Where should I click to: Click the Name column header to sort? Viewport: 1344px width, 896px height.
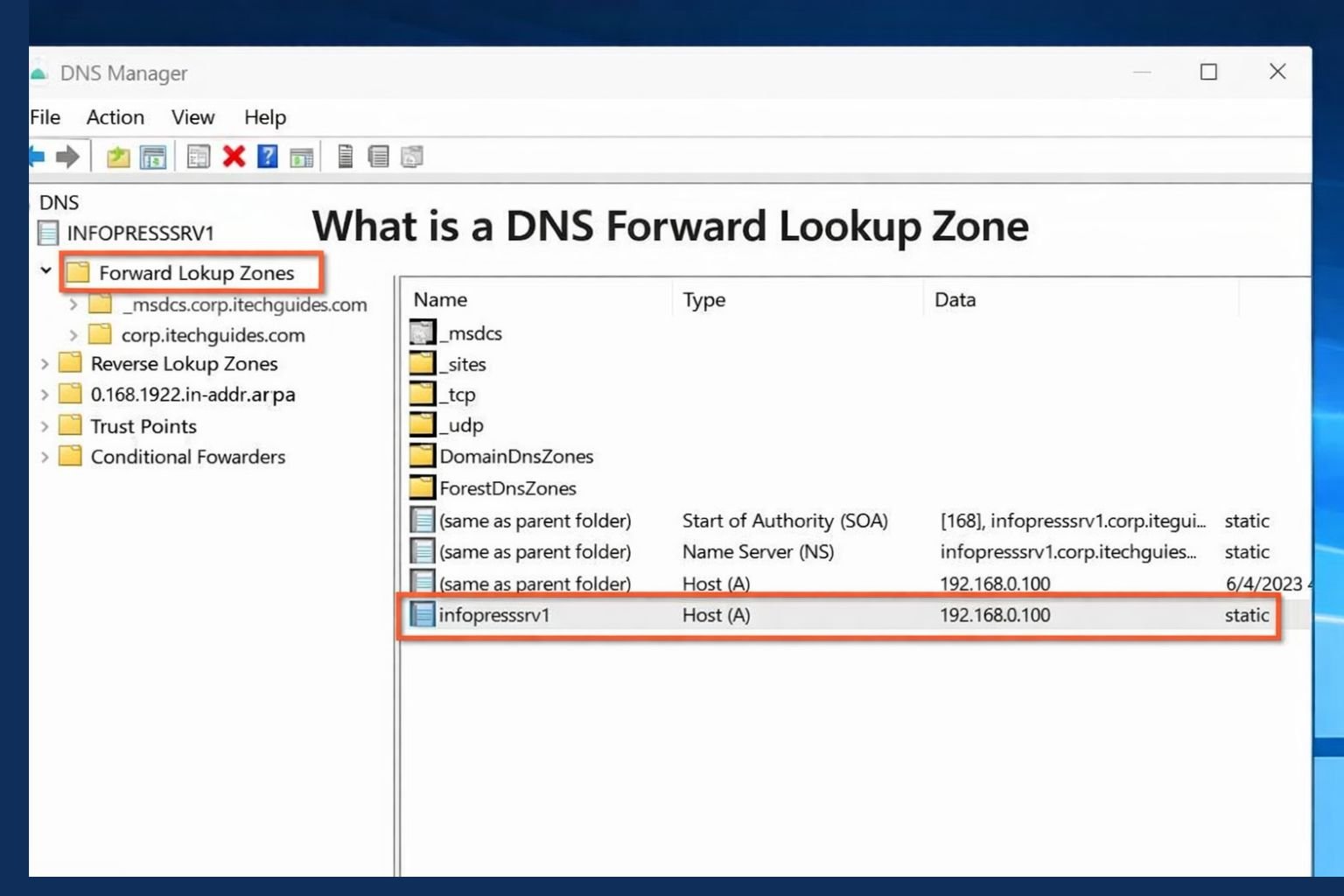pyautogui.click(x=441, y=299)
